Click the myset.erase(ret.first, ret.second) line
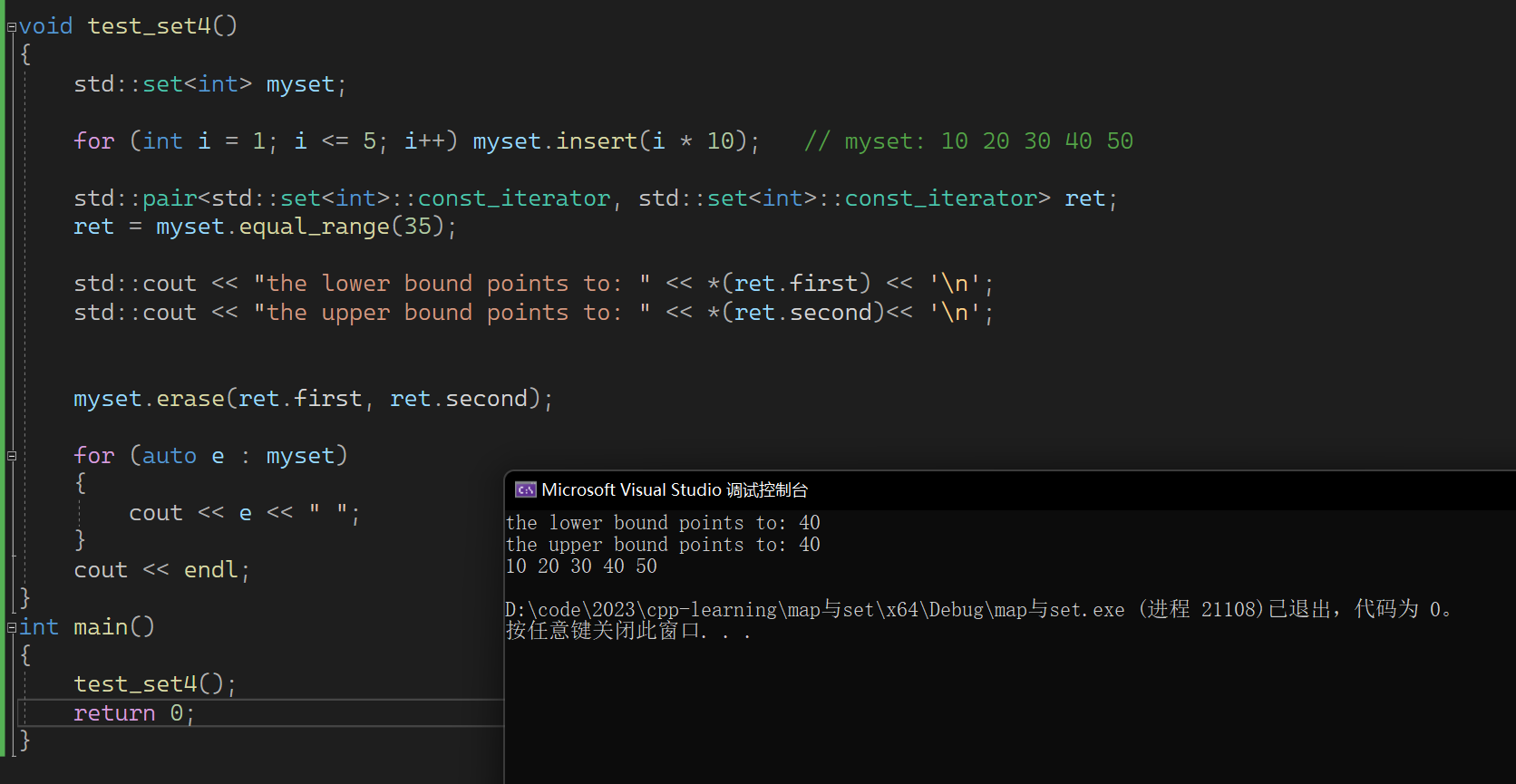 [x=314, y=399]
